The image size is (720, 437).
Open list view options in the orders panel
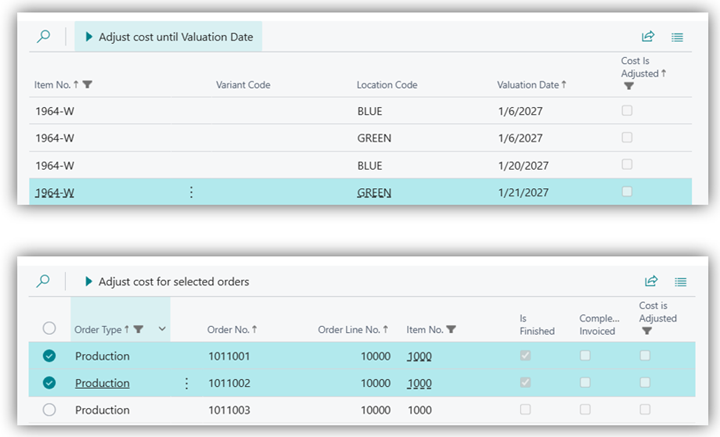coord(680,282)
